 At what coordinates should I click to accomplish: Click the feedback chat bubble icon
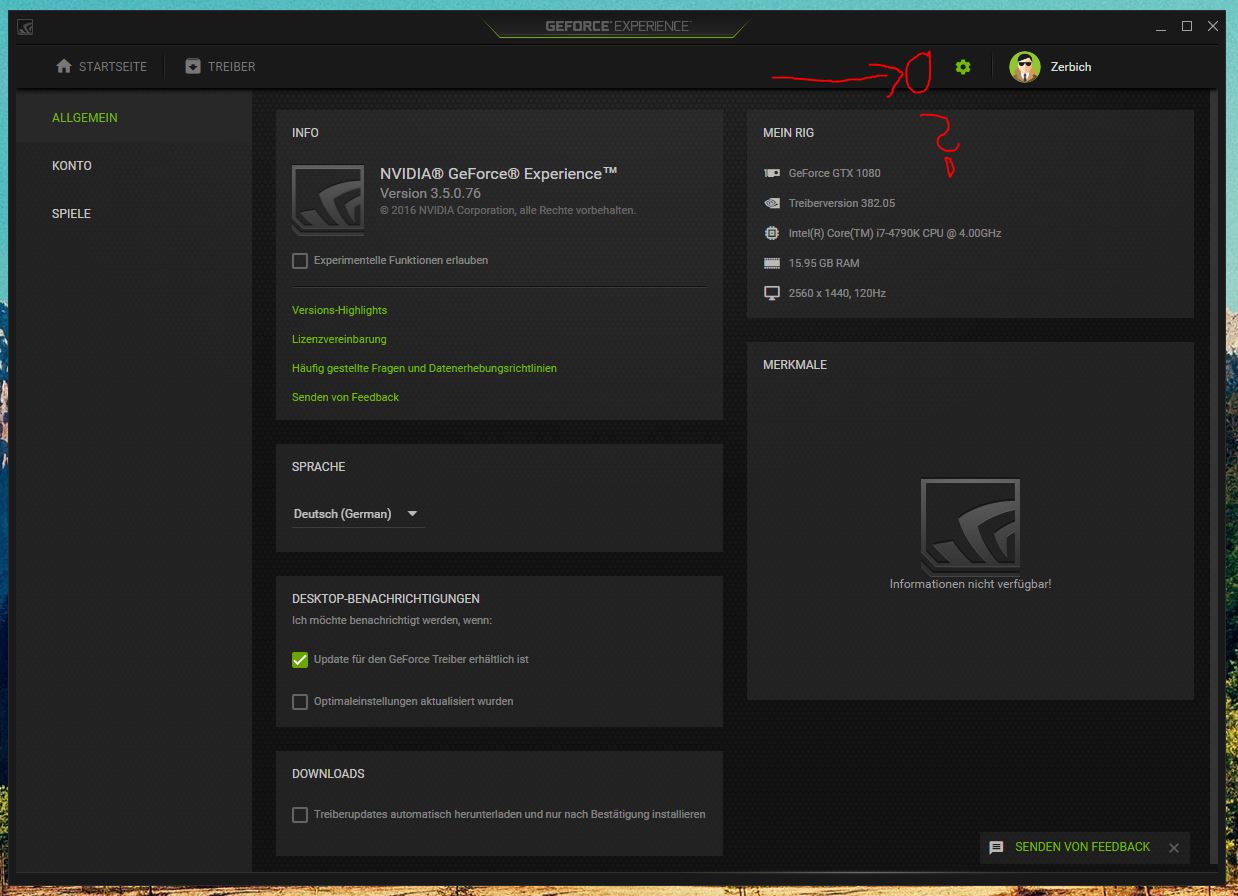(x=996, y=847)
